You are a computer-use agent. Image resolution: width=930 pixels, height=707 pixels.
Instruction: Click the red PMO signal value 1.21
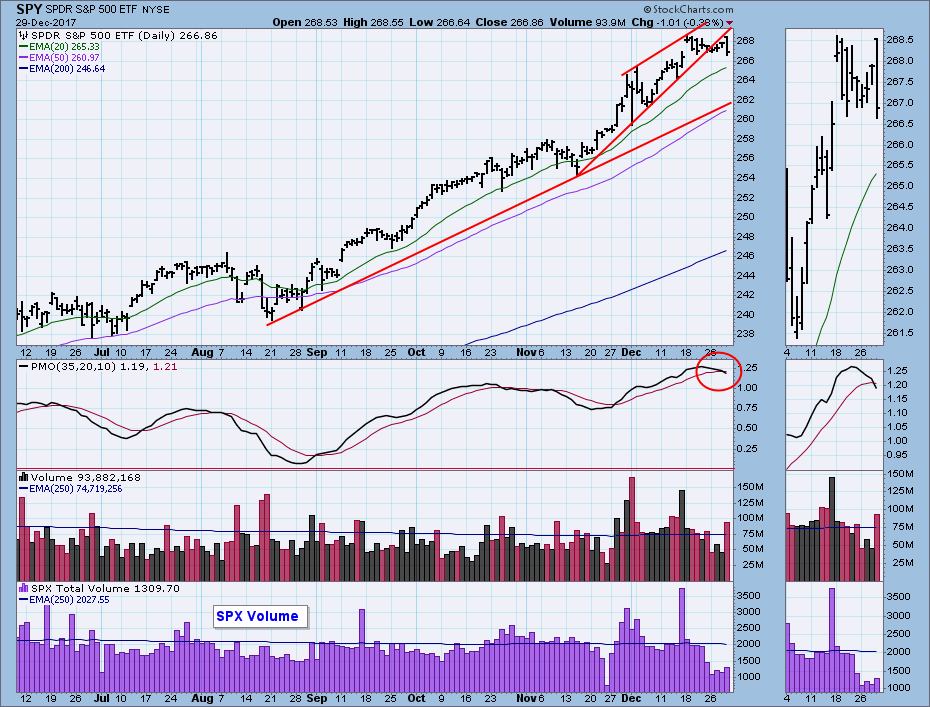pyautogui.click(x=165, y=367)
